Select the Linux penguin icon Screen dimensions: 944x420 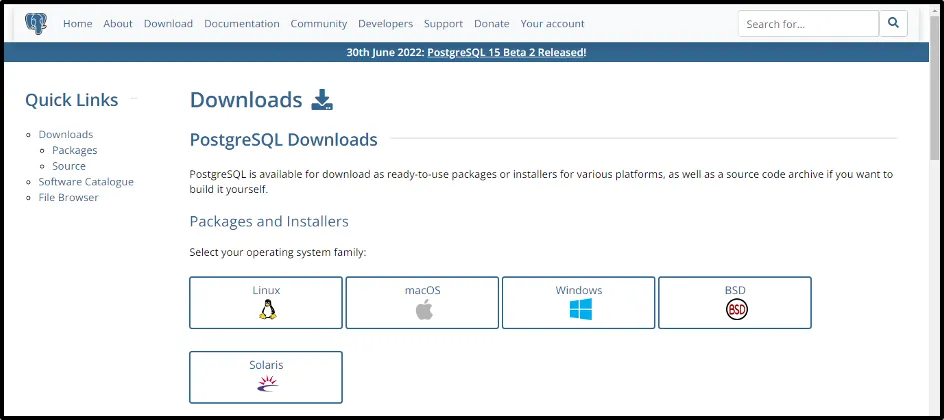tap(267, 310)
